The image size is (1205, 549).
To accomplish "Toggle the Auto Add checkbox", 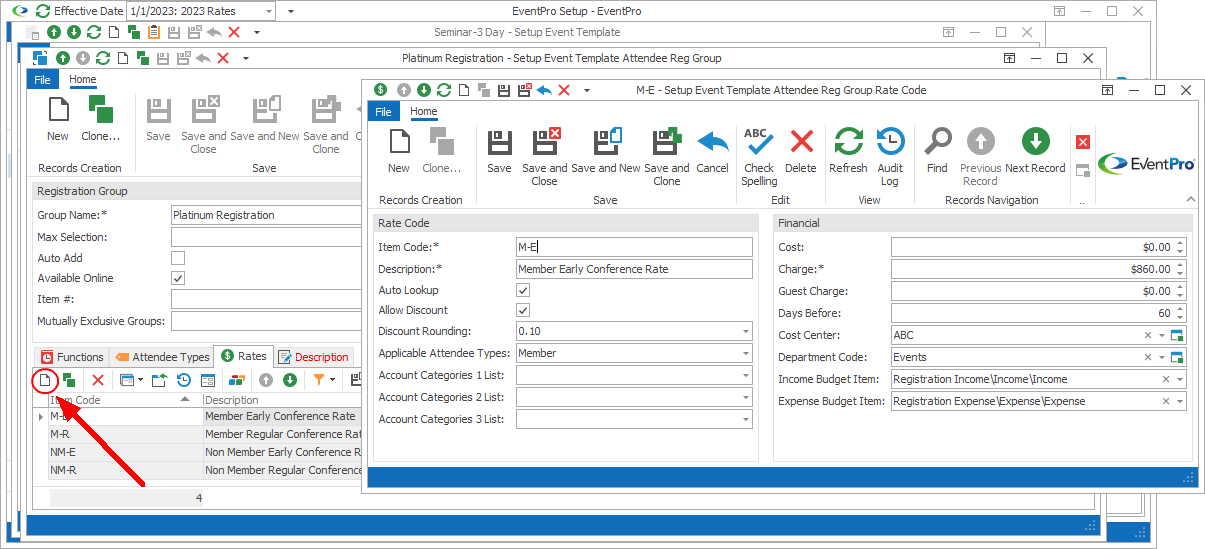I will [178, 257].
